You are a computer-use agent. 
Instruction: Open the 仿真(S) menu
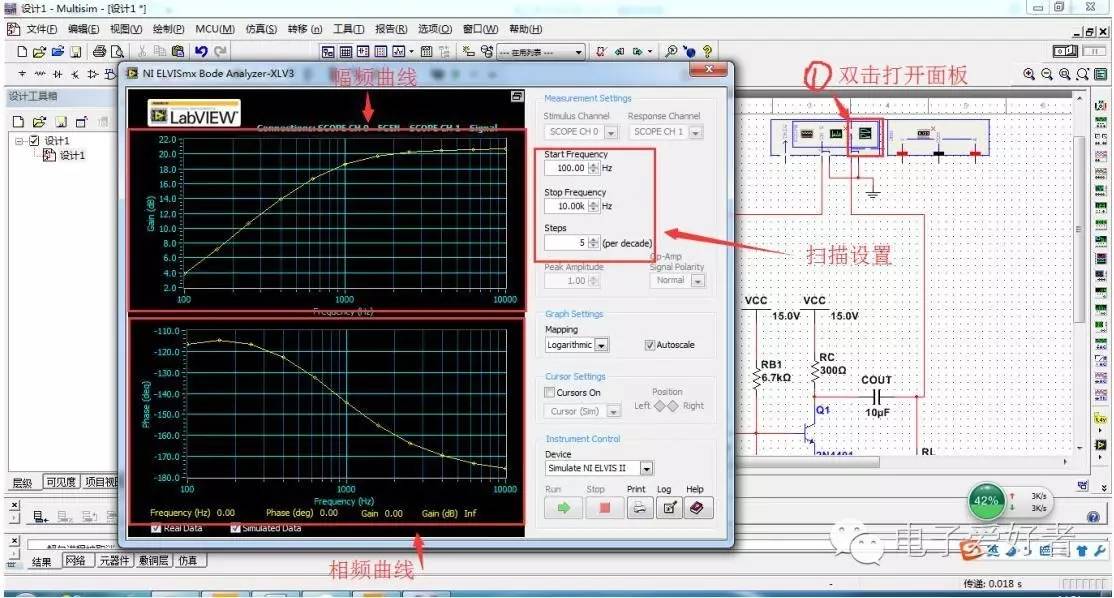pyautogui.click(x=261, y=29)
